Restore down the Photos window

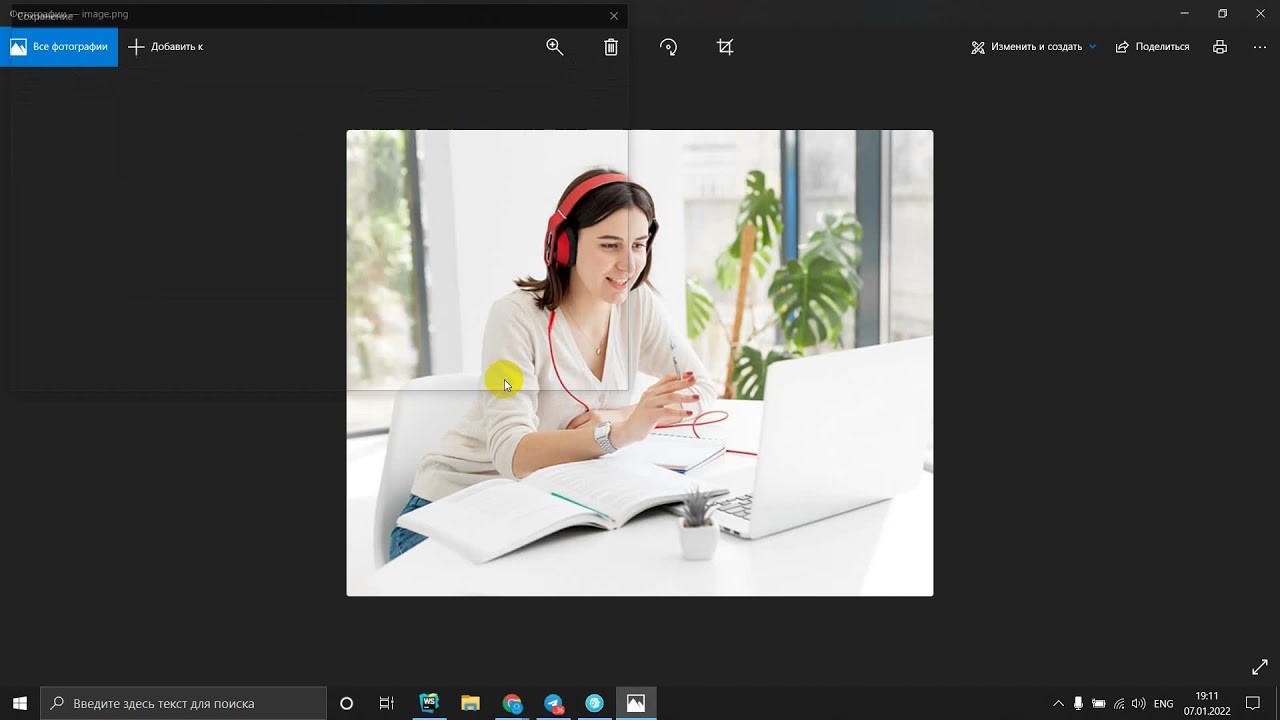[1222, 14]
